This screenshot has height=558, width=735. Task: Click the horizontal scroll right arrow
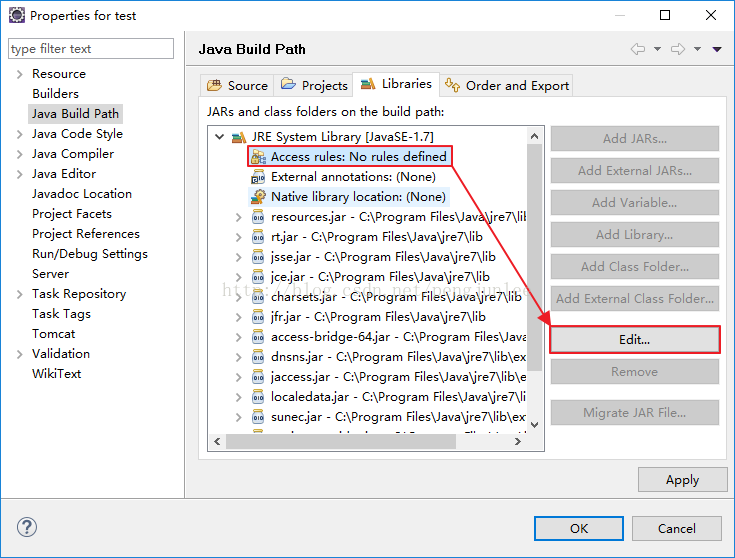pos(518,441)
